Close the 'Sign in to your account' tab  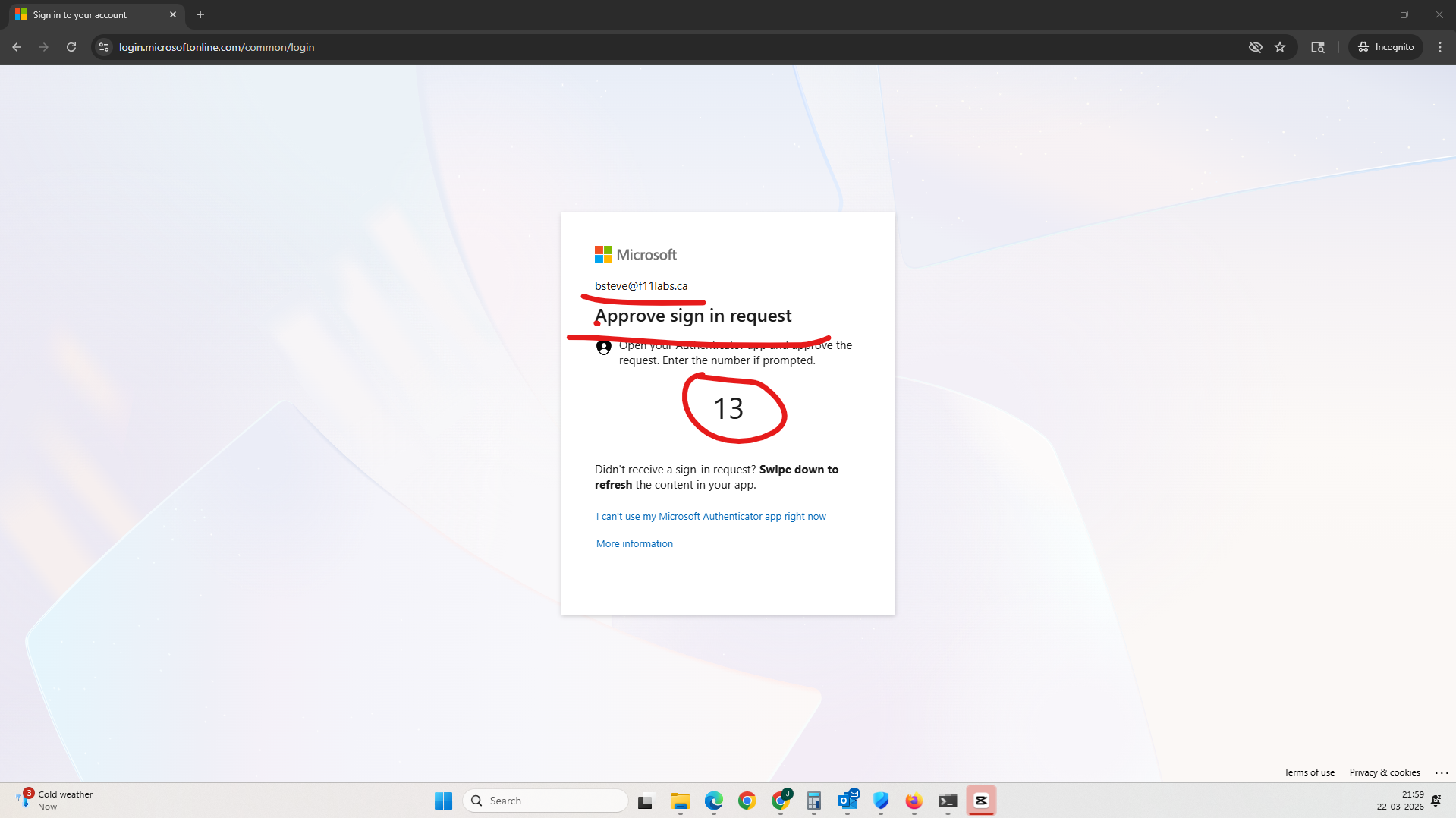click(x=173, y=14)
